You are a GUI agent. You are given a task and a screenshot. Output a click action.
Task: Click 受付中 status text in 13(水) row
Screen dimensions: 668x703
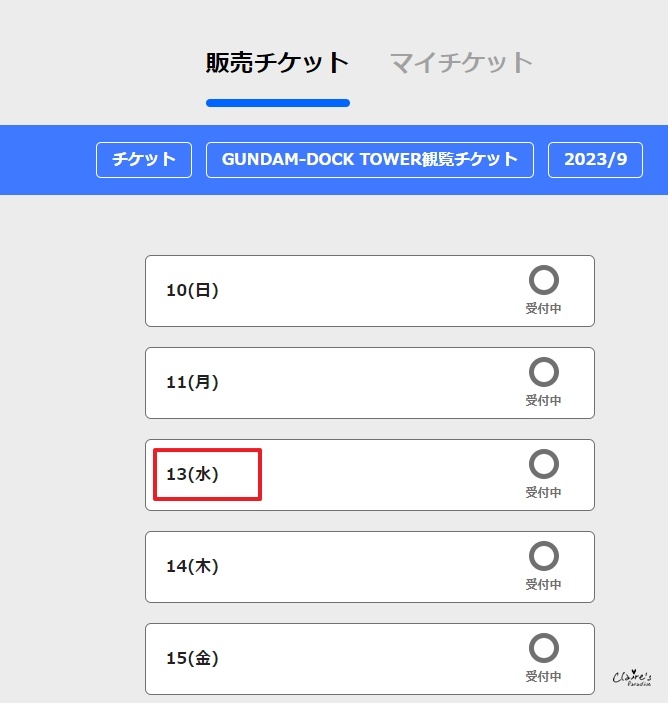(x=543, y=493)
